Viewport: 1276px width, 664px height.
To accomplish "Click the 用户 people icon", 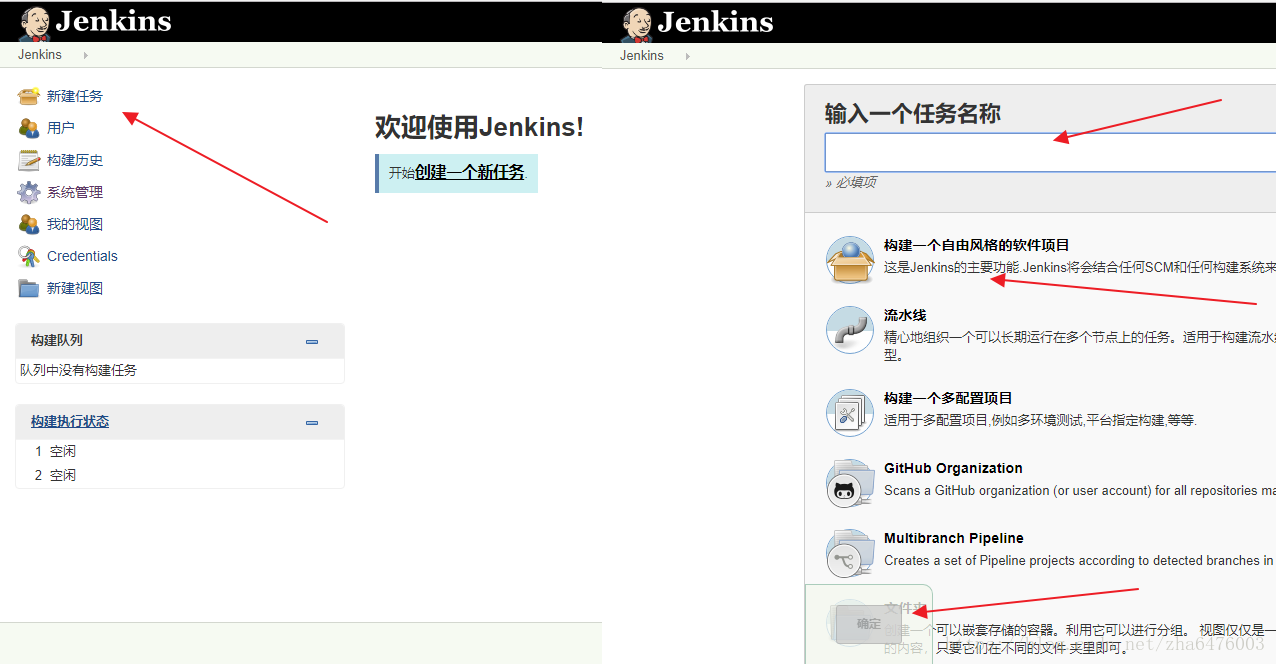I will click(29, 128).
